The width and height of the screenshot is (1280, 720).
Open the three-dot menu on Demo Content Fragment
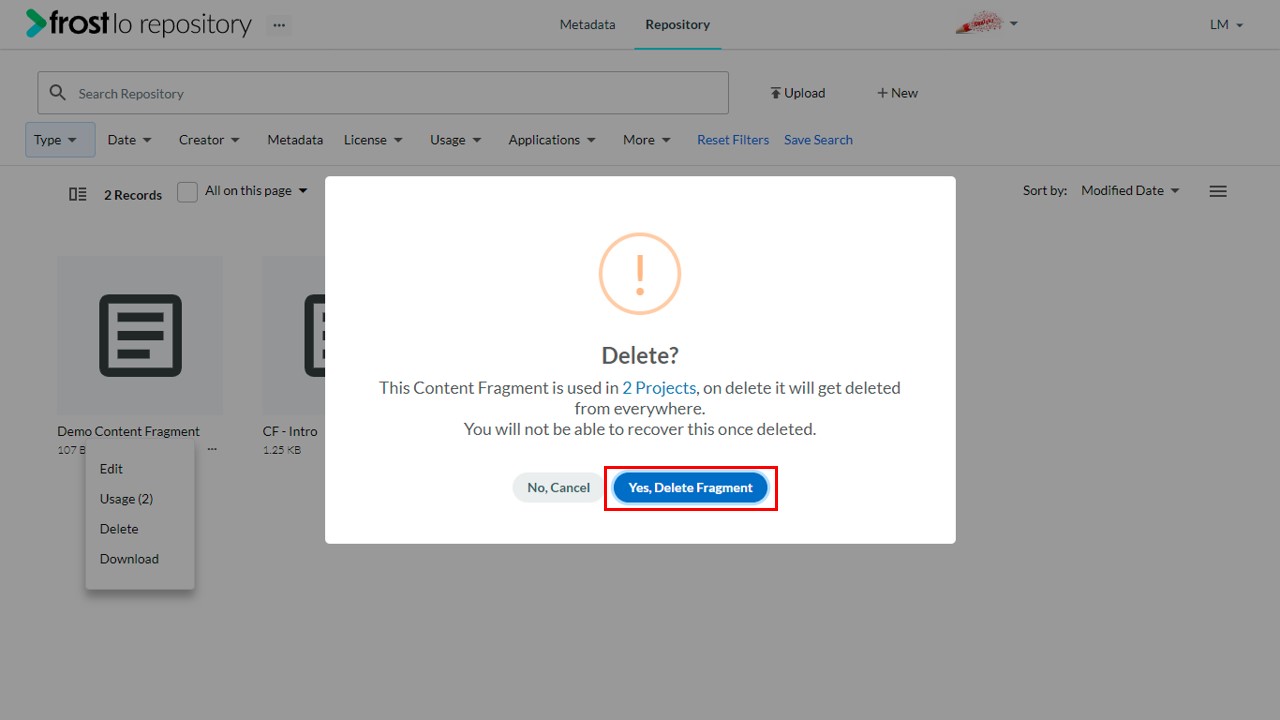pyautogui.click(x=212, y=450)
